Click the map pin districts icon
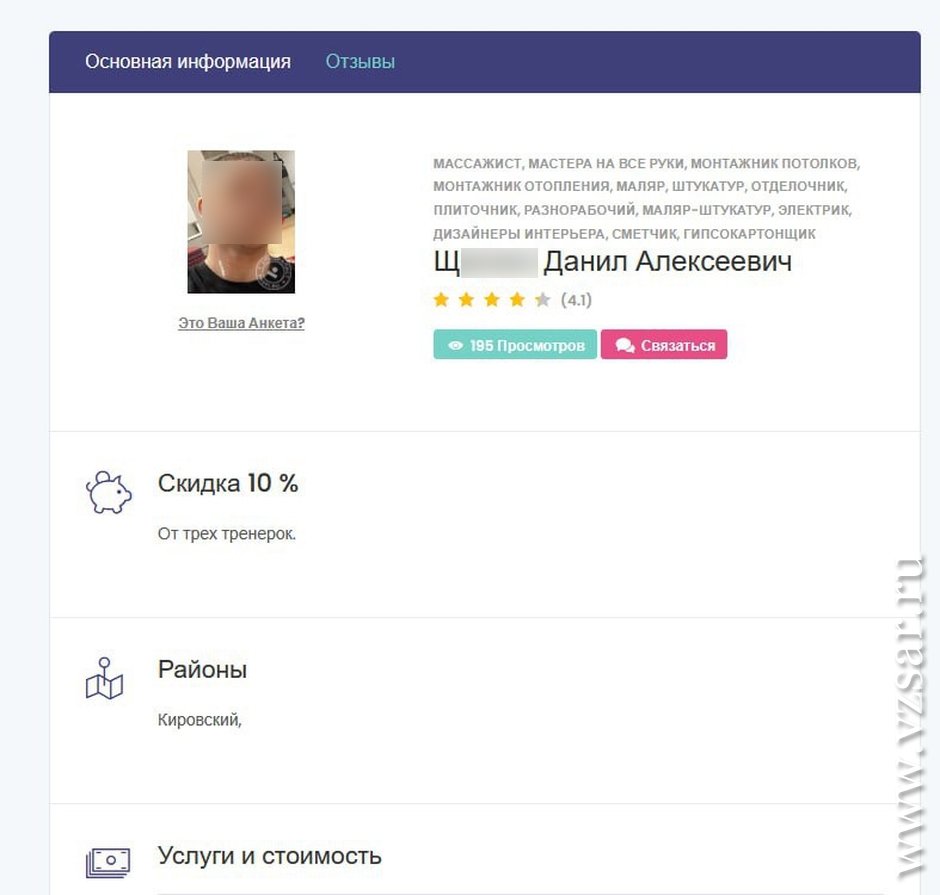 104,678
